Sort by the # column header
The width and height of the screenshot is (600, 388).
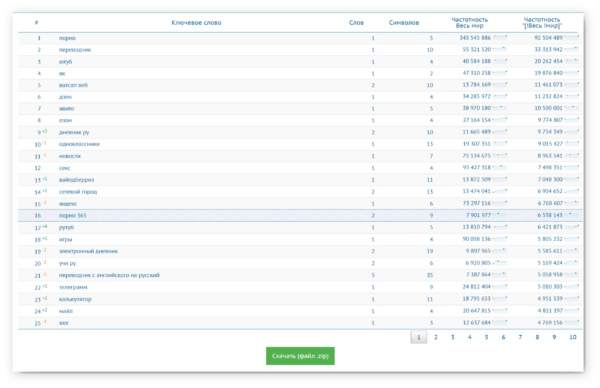point(36,23)
